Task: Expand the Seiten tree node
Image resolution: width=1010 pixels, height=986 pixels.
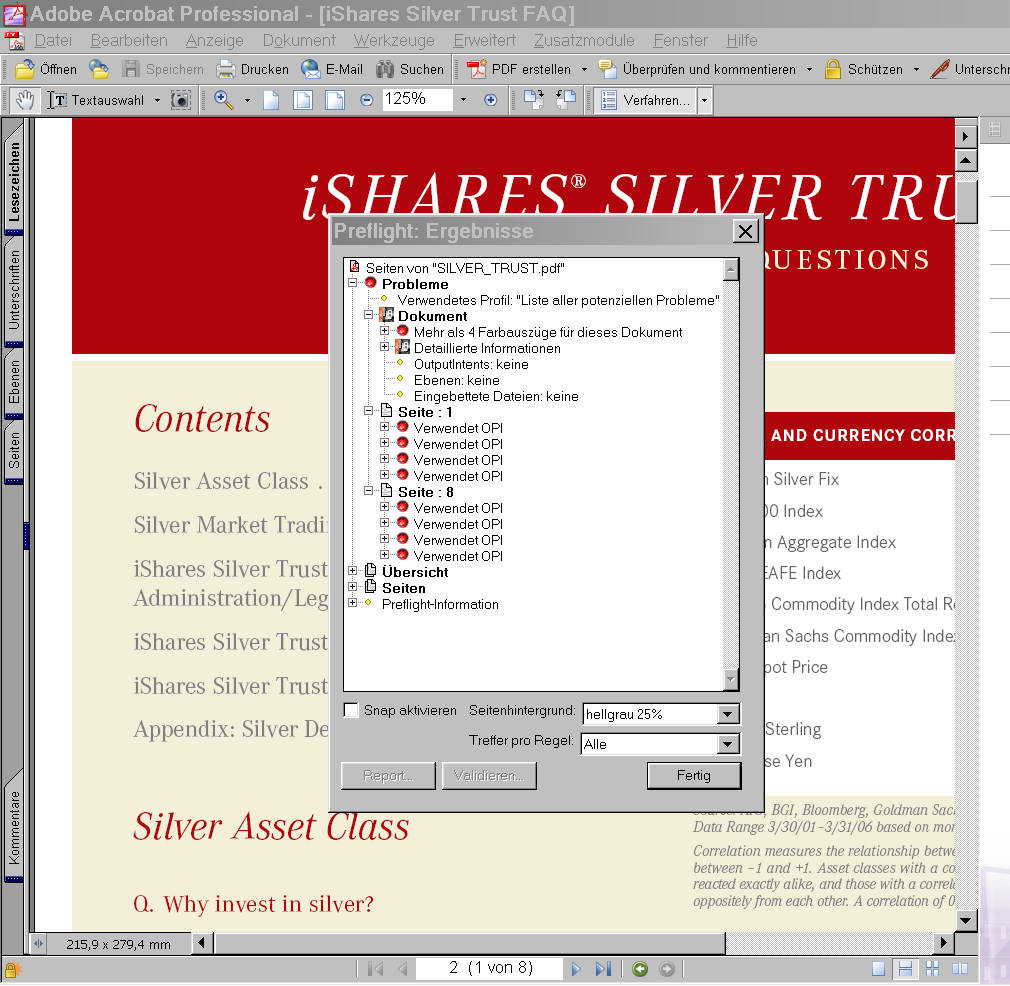Action: point(352,587)
